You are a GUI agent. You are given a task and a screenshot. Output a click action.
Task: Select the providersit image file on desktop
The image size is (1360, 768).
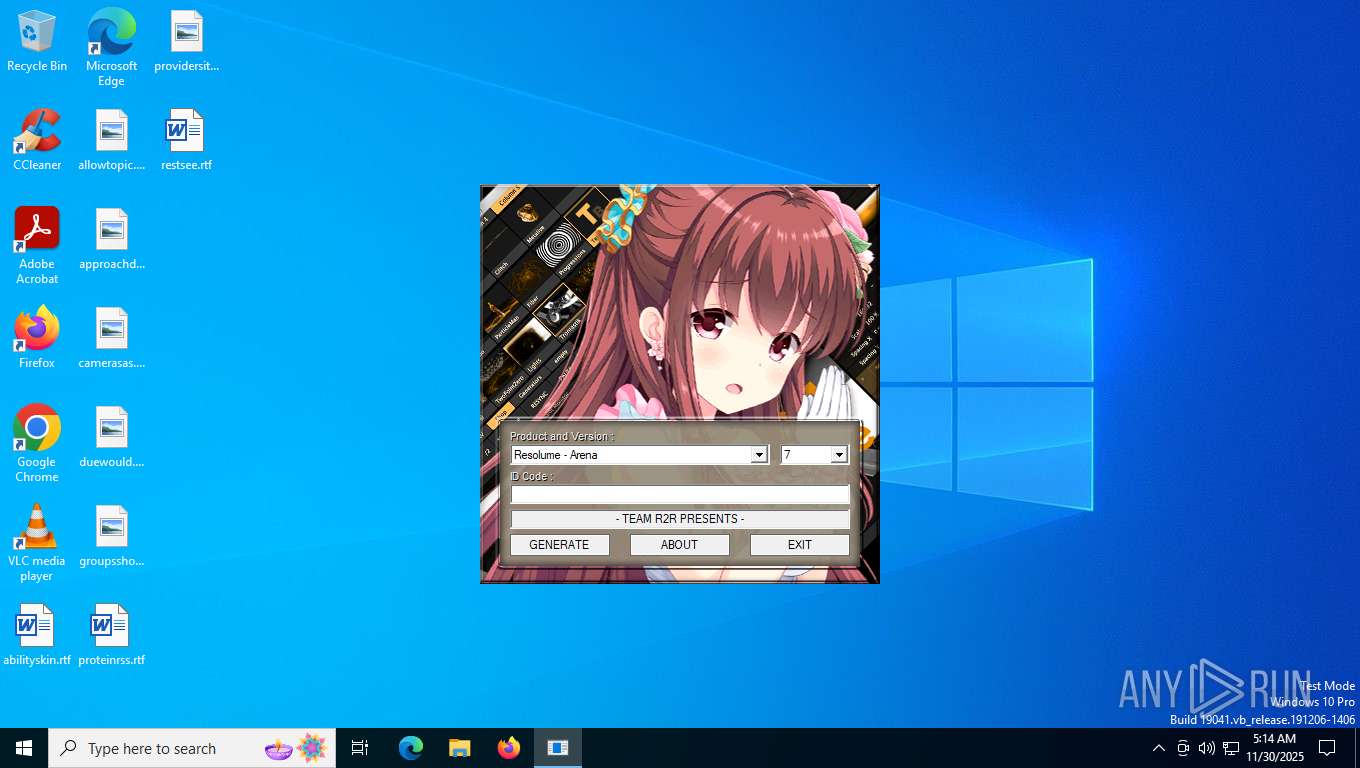click(x=186, y=42)
